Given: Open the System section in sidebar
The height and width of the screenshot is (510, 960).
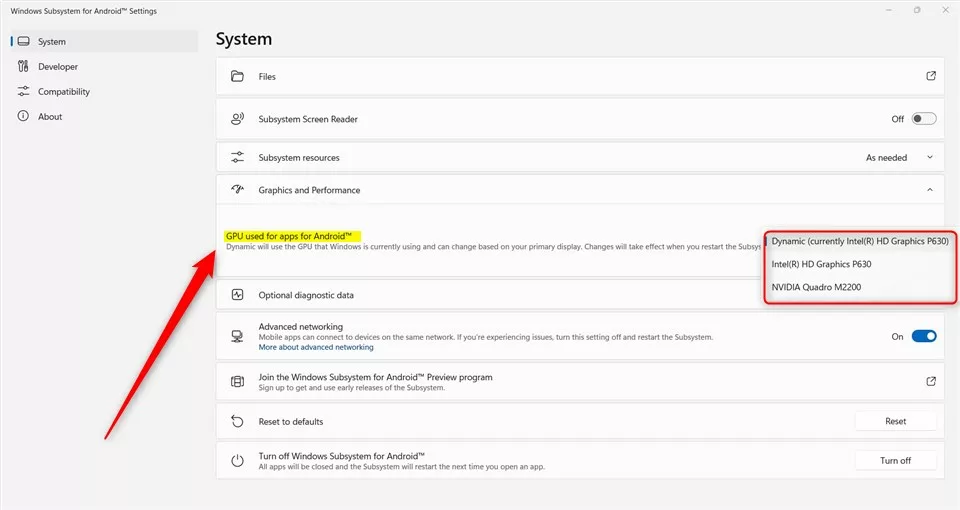Looking at the screenshot, I should [x=104, y=42].
